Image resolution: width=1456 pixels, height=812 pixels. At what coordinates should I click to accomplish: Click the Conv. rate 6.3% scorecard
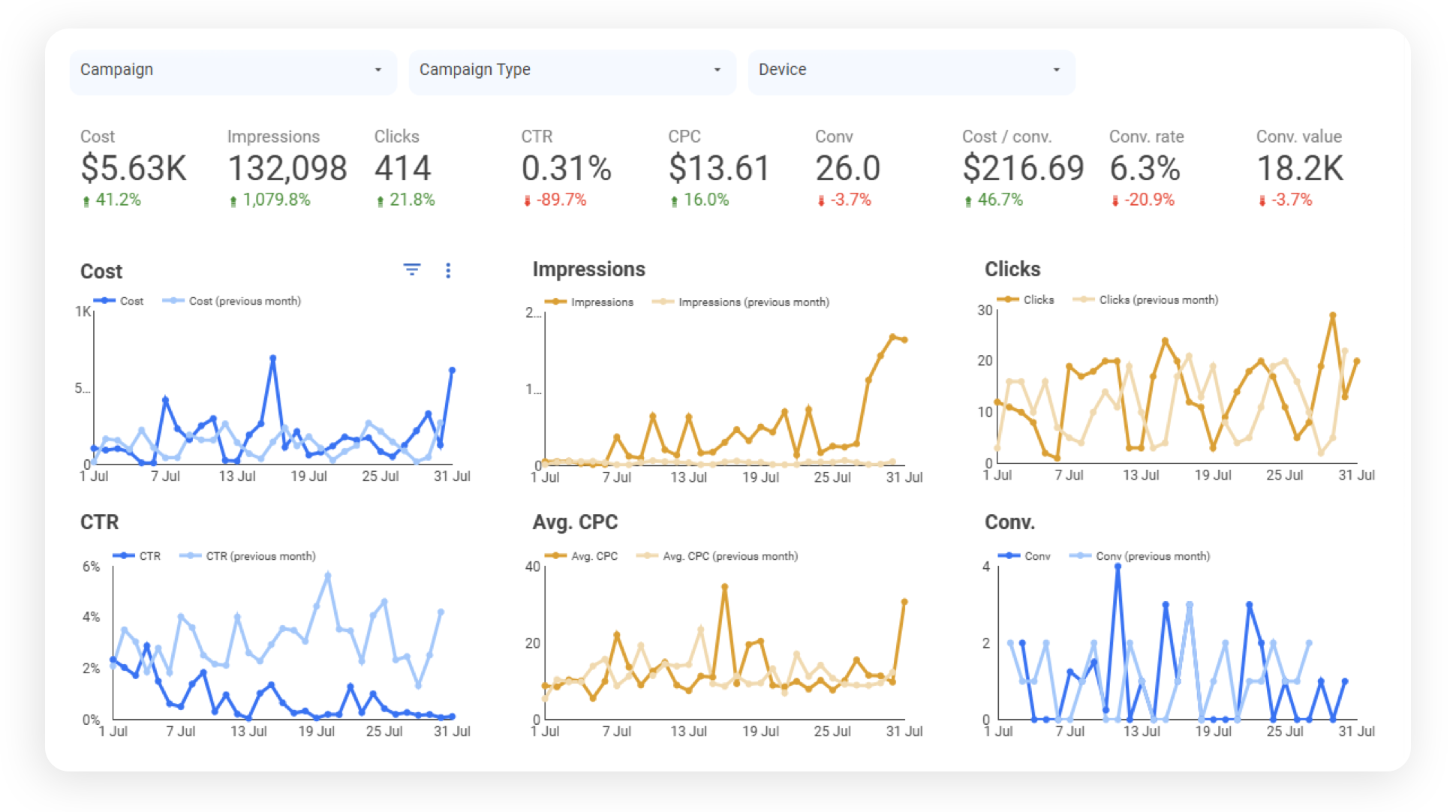point(1145,168)
